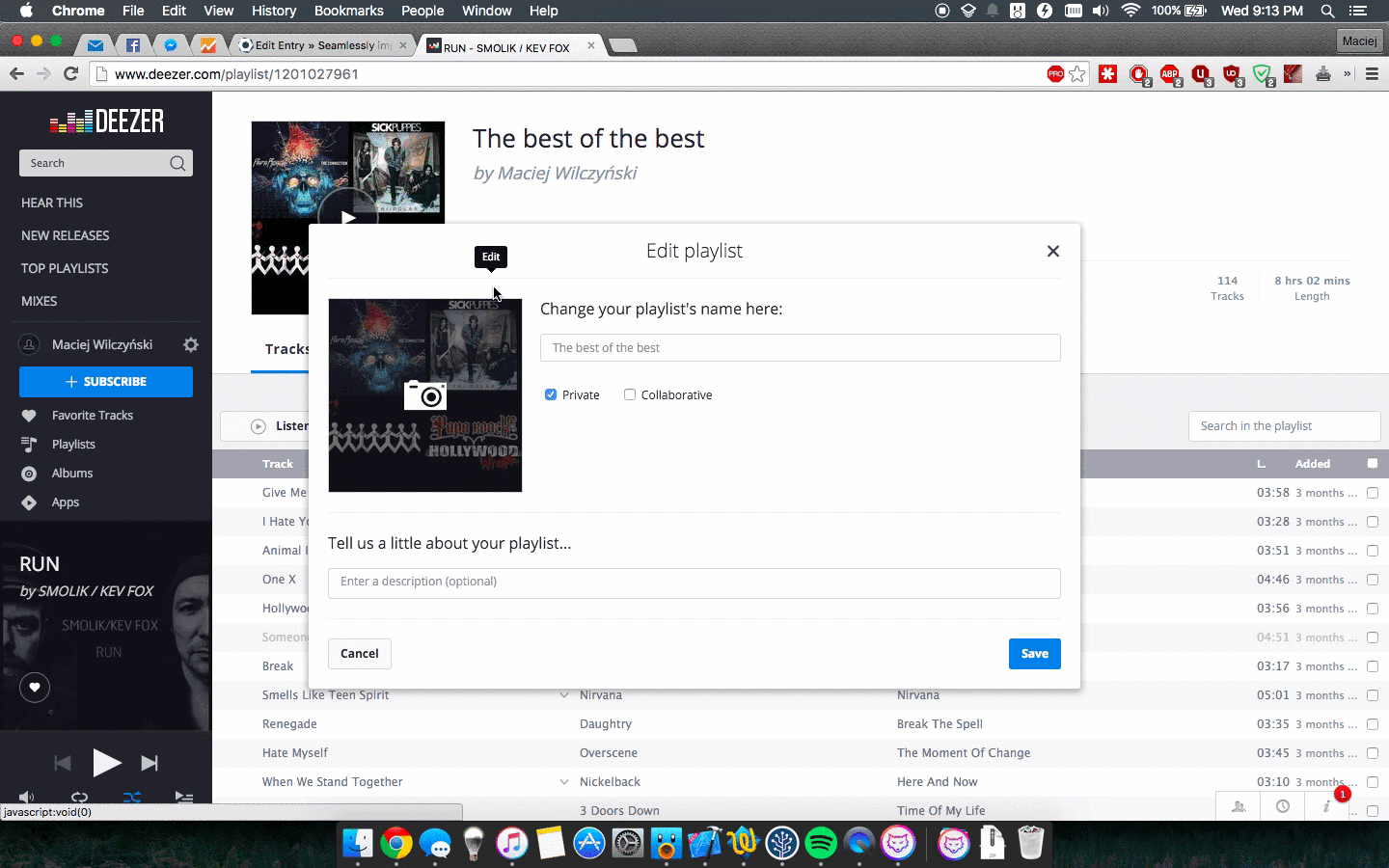Click the camera icon on playlist cover
The height and width of the screenshot is (868, 1389).
[x=425, y=394]
